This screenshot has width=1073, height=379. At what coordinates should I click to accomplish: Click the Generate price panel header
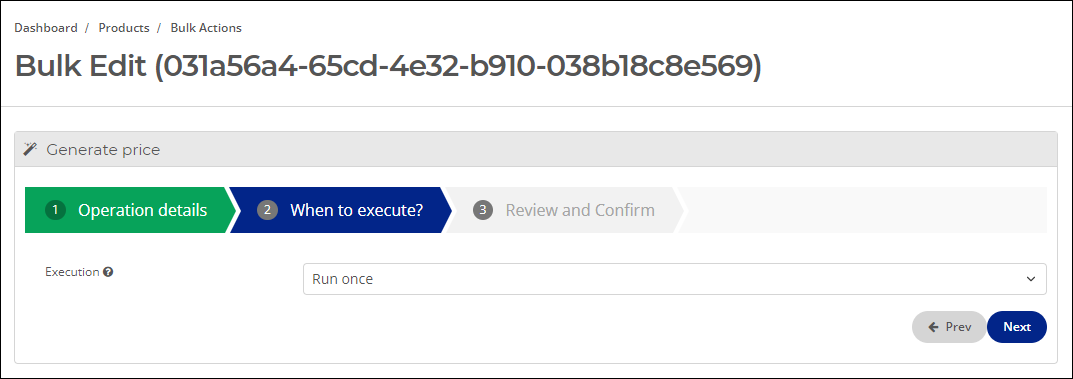pos(536,149)
